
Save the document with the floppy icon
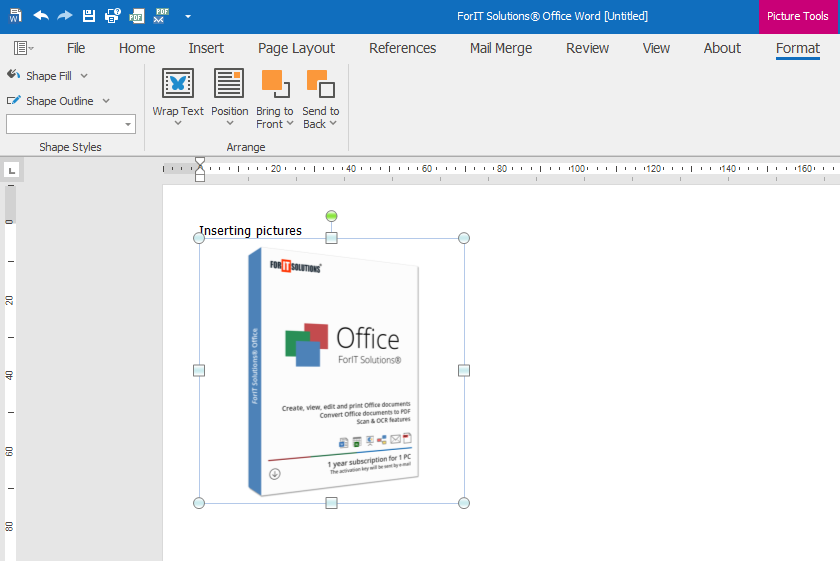pyautogui.click(x=89, y=16)
